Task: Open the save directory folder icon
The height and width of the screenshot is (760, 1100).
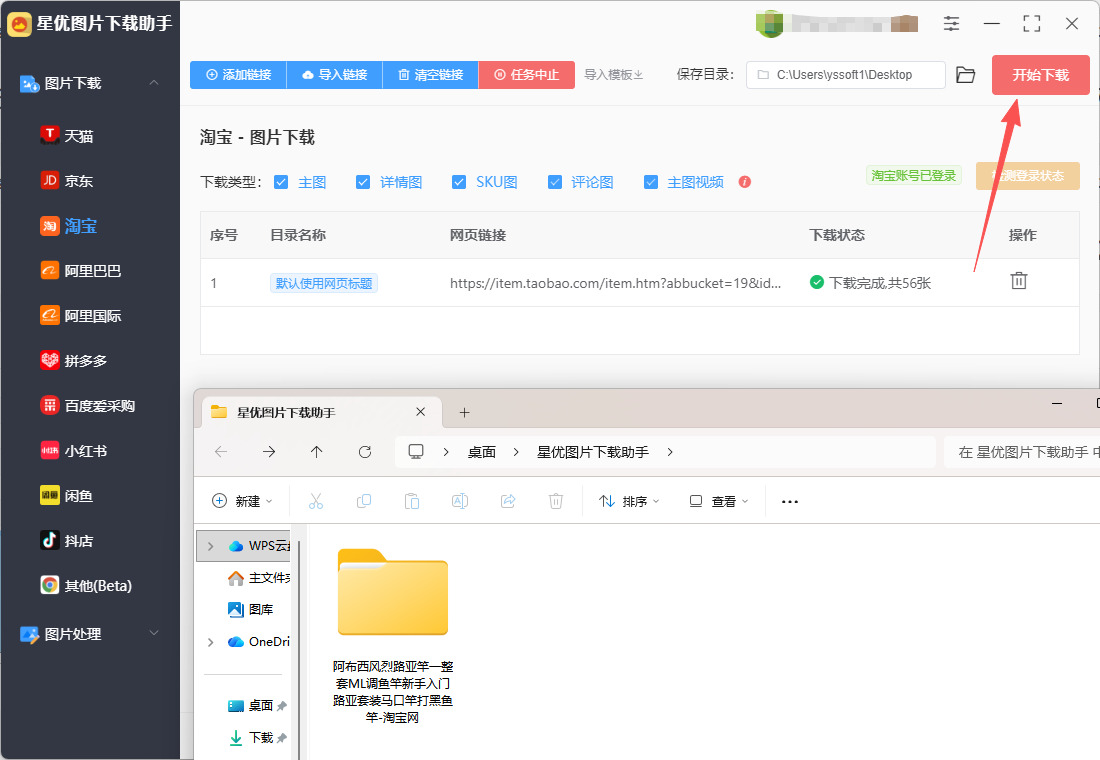Action: point(965,75)
